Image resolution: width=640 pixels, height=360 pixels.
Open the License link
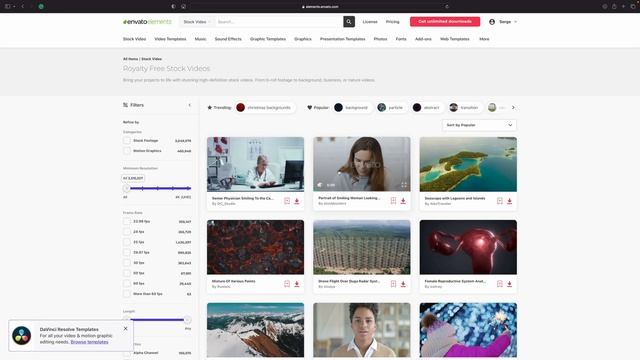tap(370, 22)
